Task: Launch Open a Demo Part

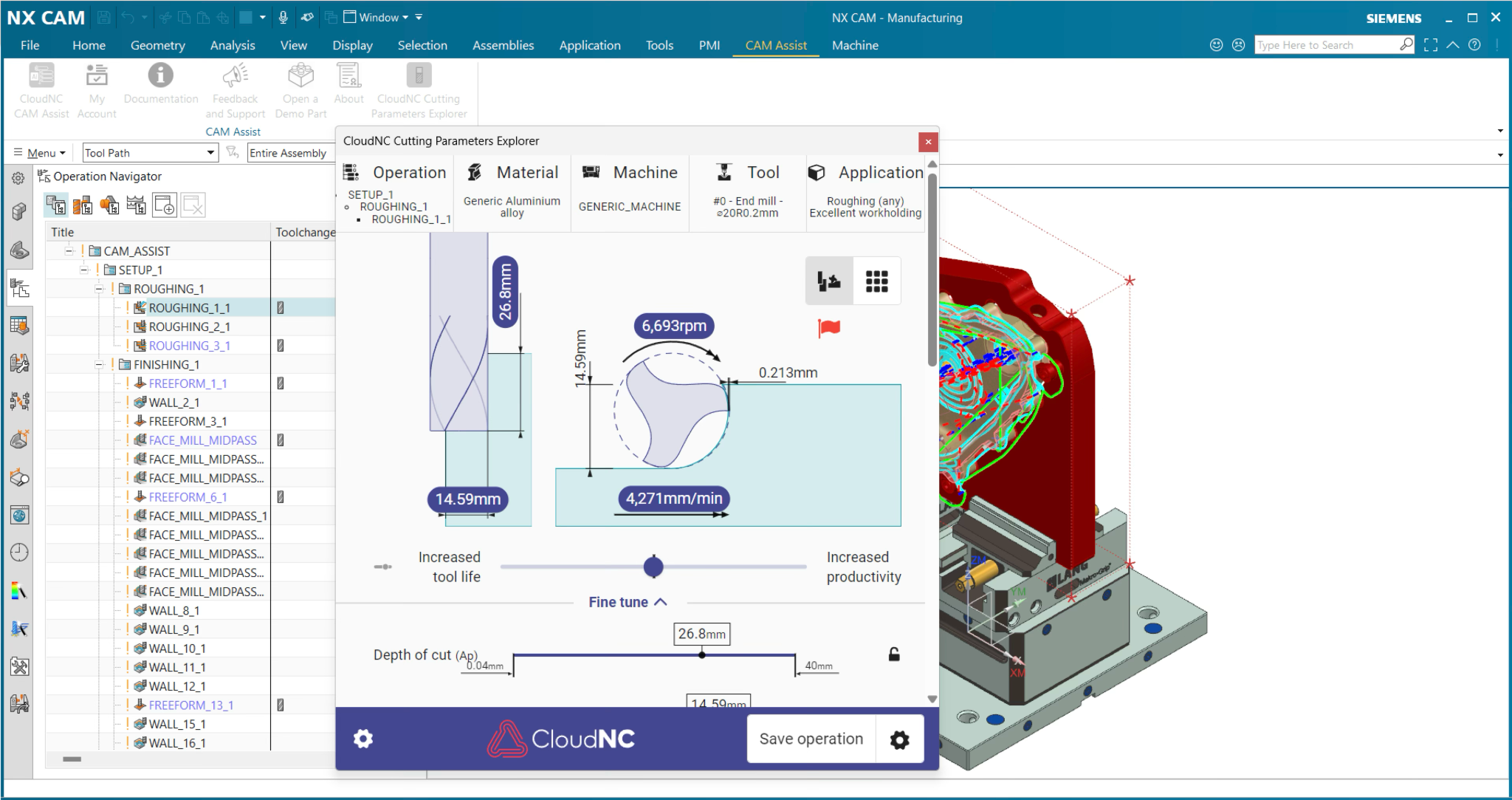Action: 300,90
